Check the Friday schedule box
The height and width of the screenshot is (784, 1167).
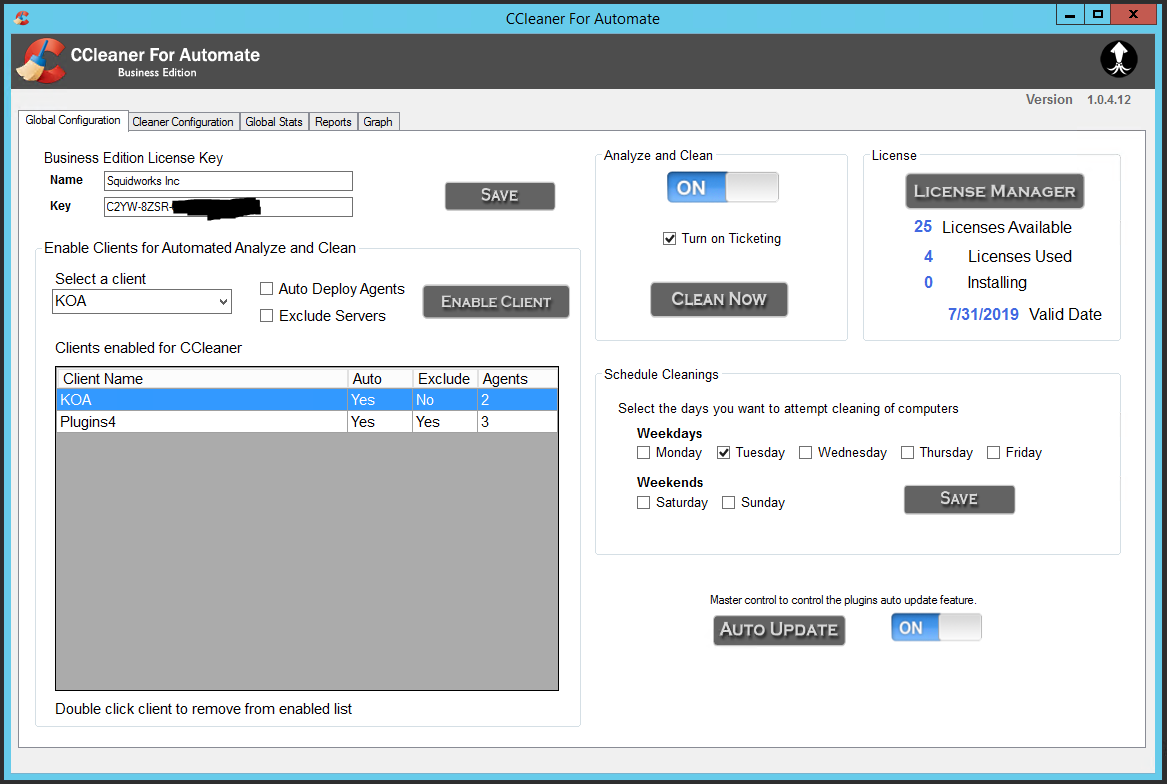pos(994,453)
